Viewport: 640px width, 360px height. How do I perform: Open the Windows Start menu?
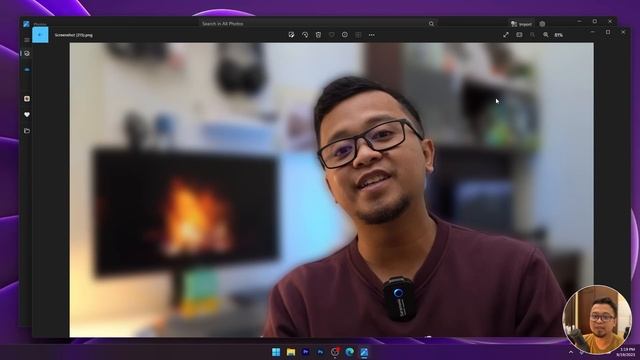[276, 352]
